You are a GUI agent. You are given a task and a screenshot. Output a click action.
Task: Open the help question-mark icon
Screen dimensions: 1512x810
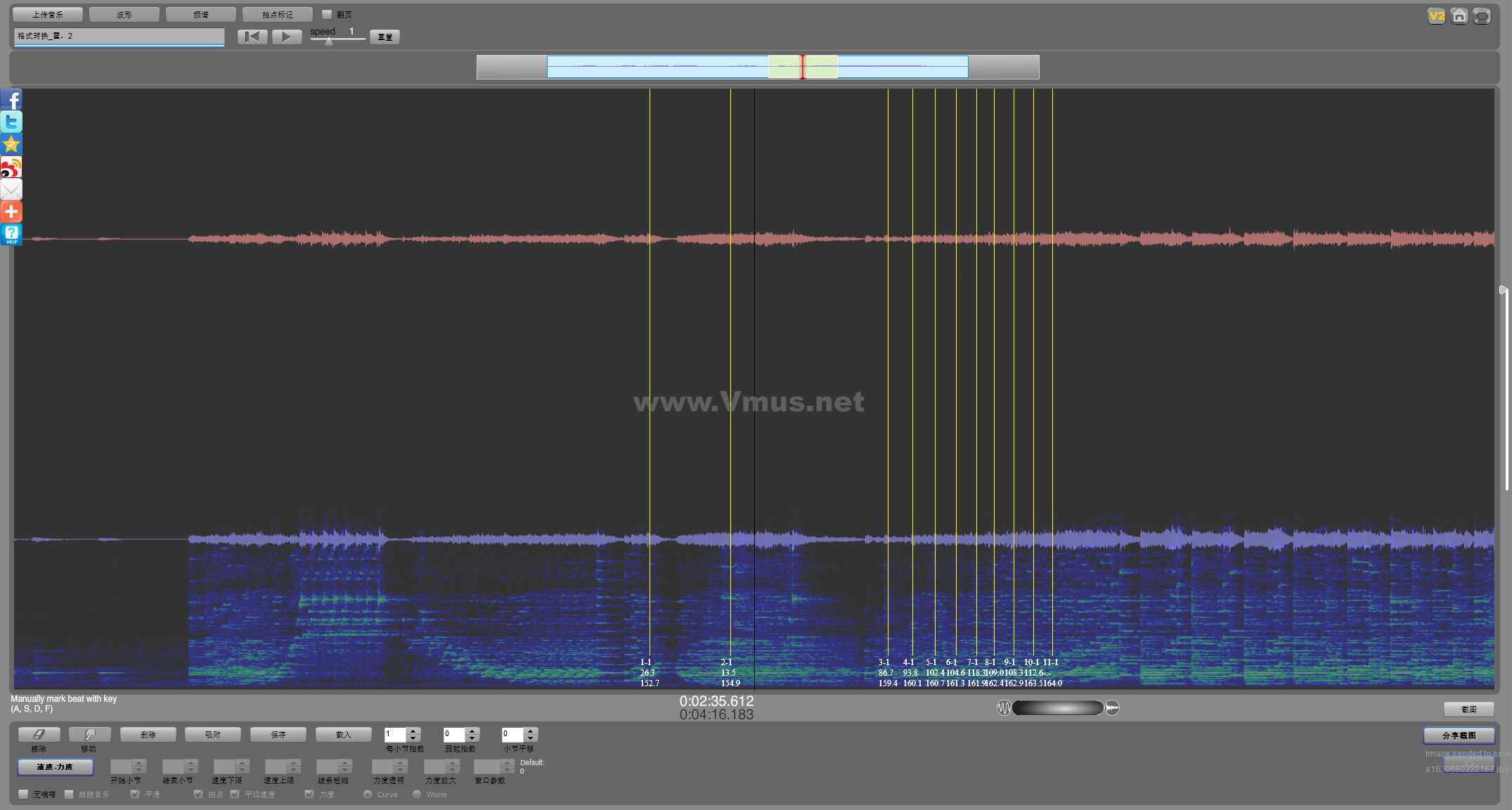click(x=11, y=234)
